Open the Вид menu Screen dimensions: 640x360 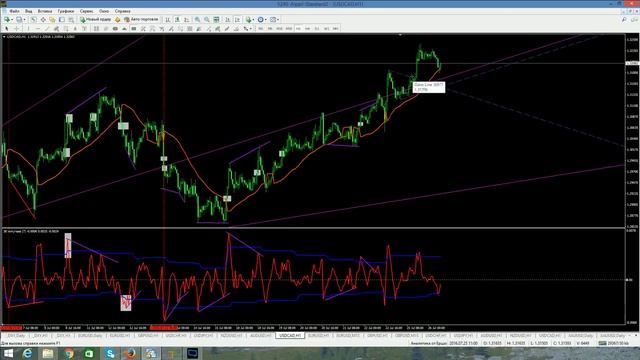tap(29, 11)
